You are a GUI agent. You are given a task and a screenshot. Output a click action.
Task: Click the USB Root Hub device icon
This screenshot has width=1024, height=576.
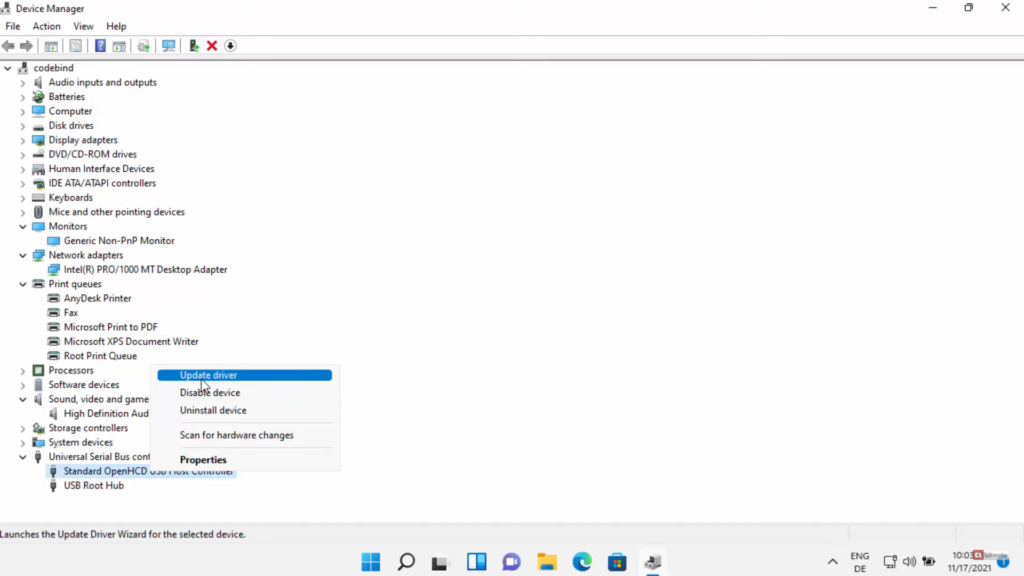tap(54, 485)
